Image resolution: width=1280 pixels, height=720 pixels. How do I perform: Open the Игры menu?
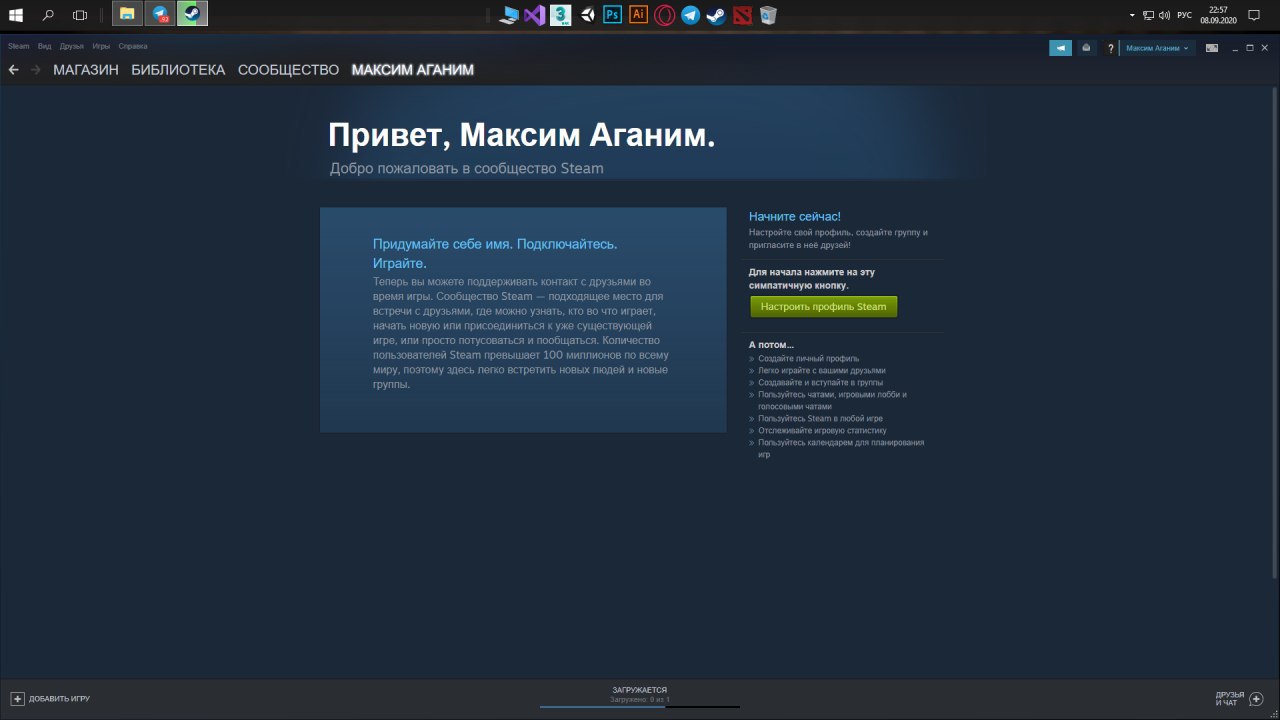101,46
